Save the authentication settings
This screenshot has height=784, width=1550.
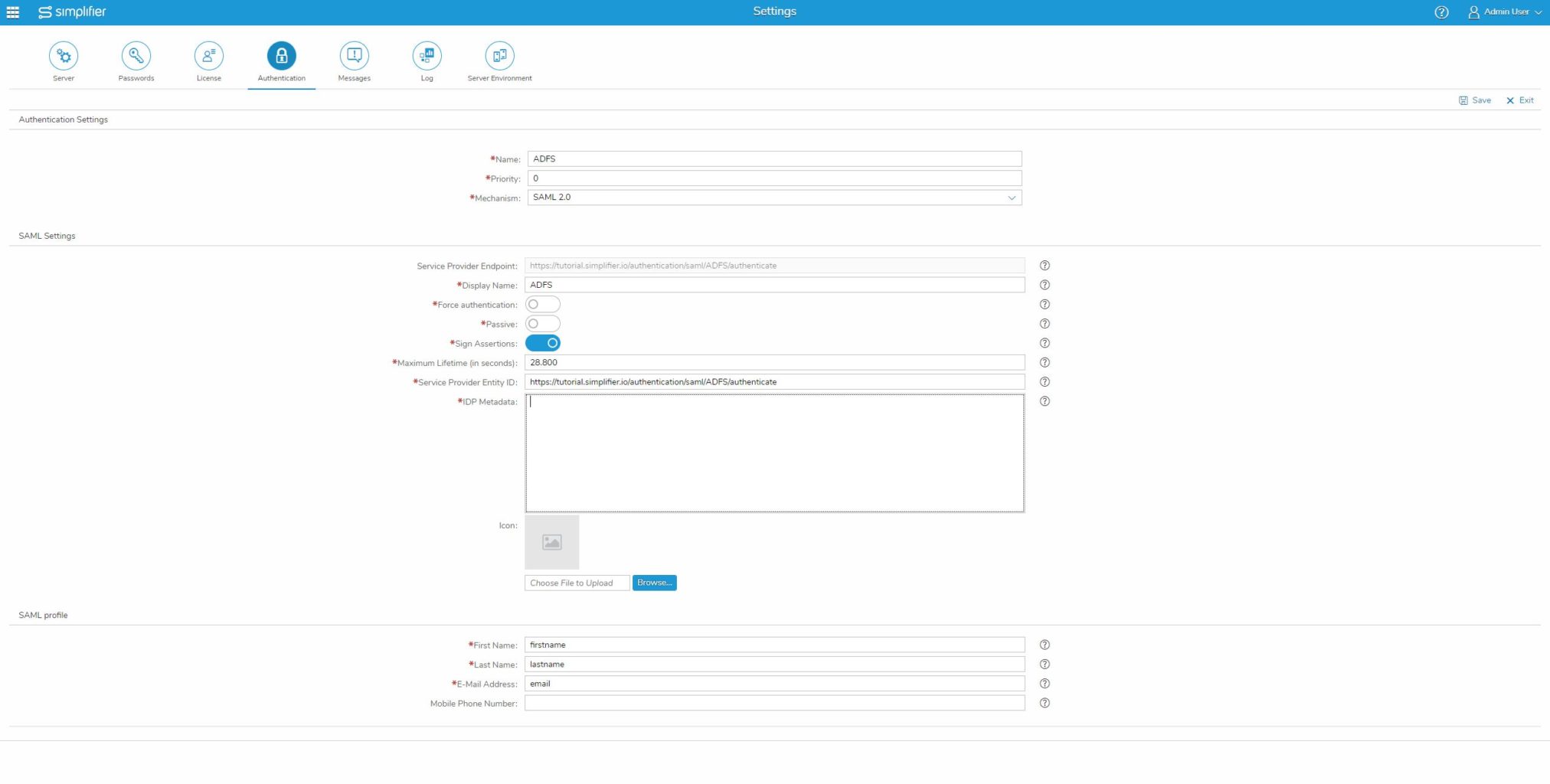click(x=1473, y=100)
